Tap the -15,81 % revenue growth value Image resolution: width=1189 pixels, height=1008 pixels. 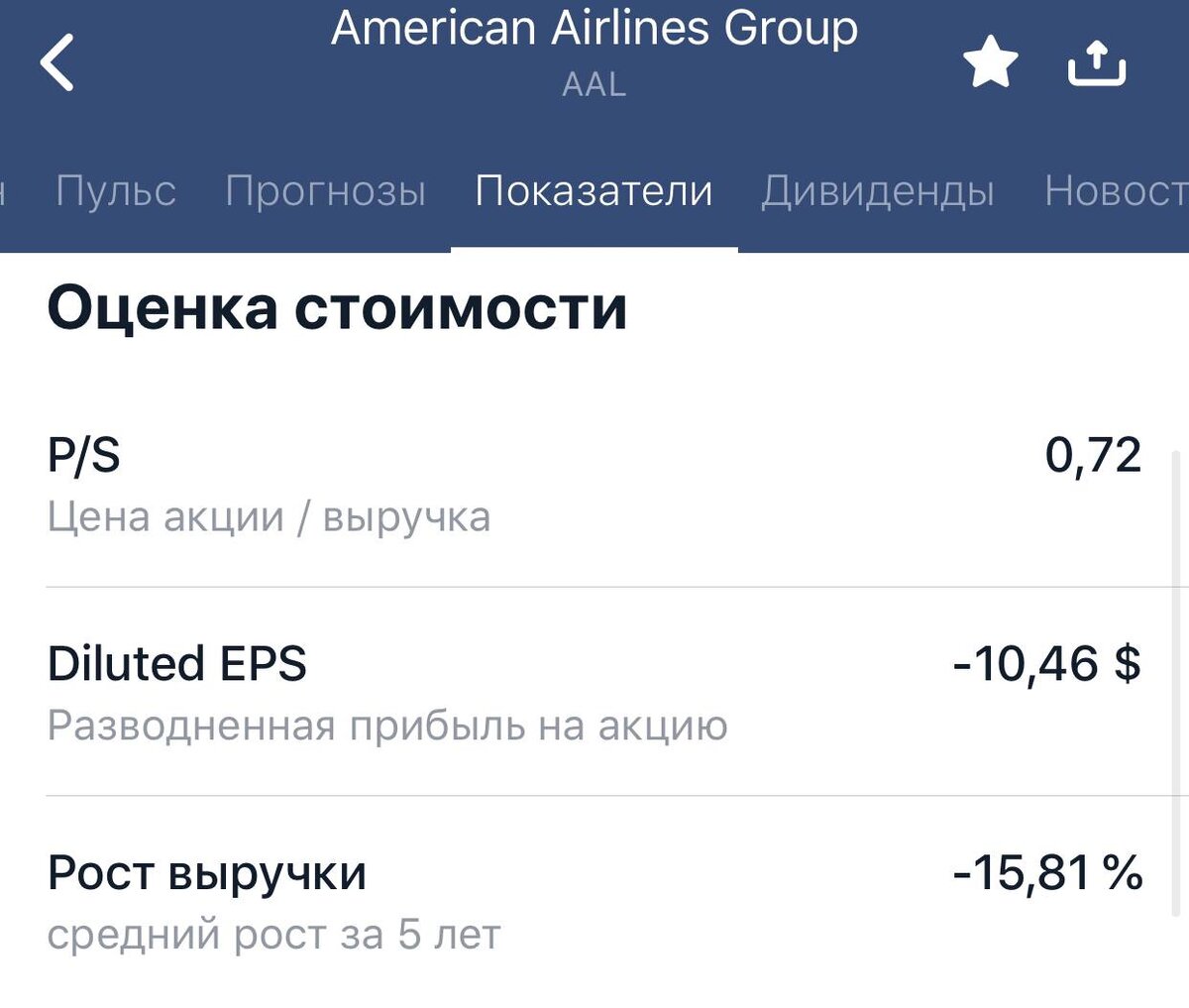1046,873
